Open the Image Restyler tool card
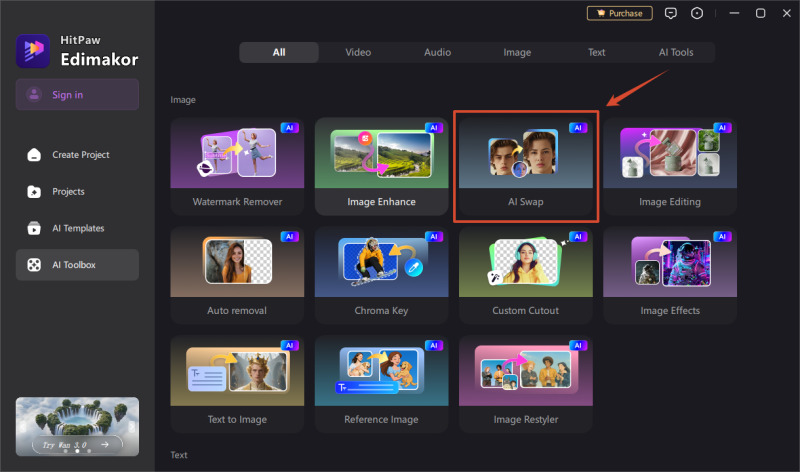The height and width of the screenshot is (472, 800). pos(526,384)
